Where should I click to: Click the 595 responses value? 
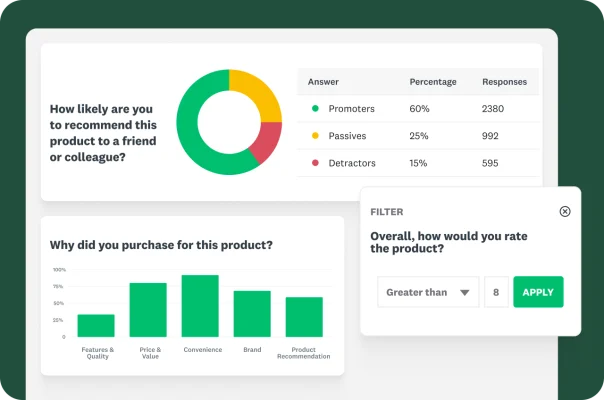490,163
